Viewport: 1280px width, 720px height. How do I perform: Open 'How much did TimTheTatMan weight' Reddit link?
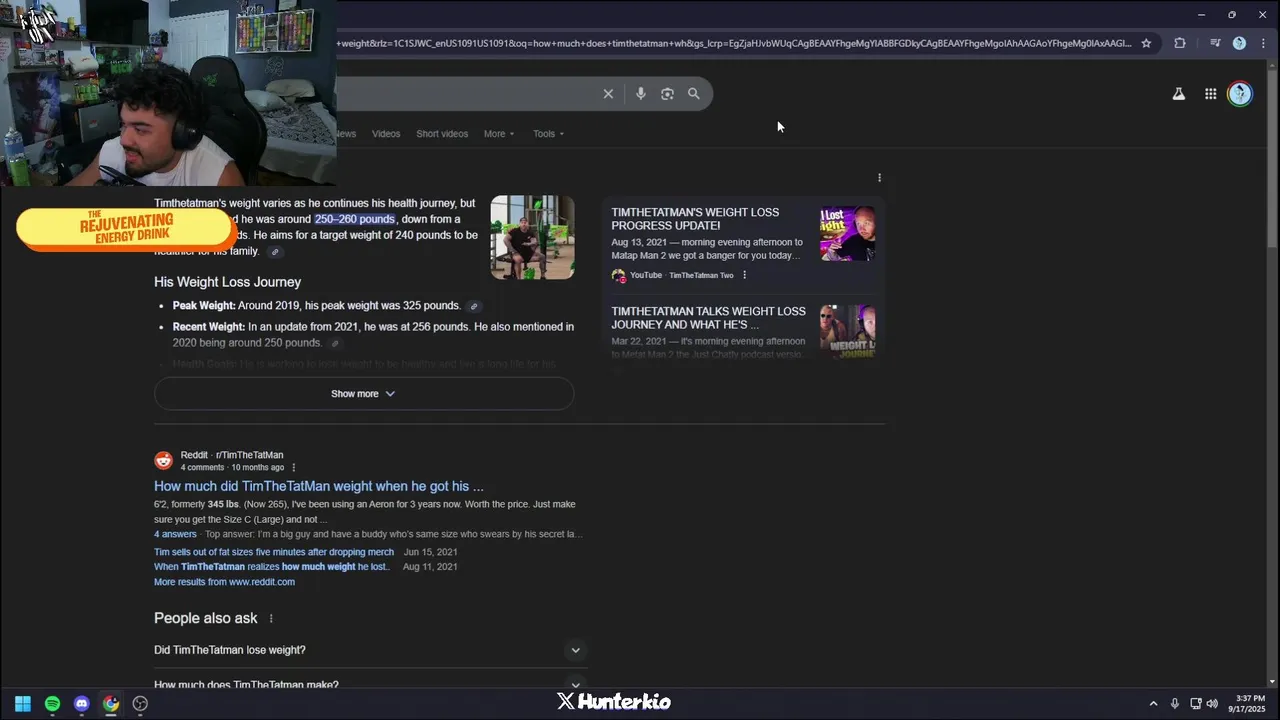click(319, 487)
